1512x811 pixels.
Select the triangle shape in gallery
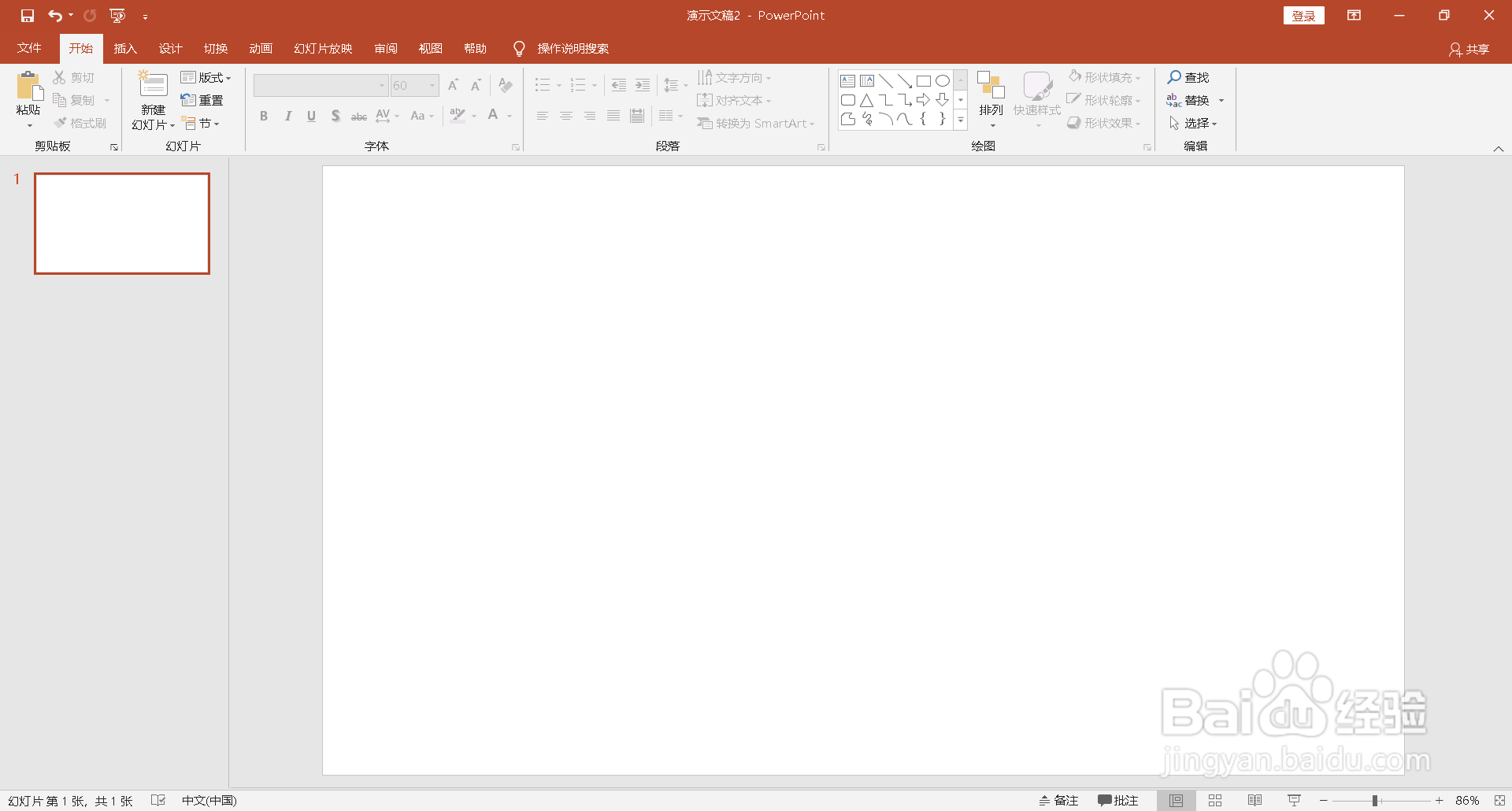[866, 100]
